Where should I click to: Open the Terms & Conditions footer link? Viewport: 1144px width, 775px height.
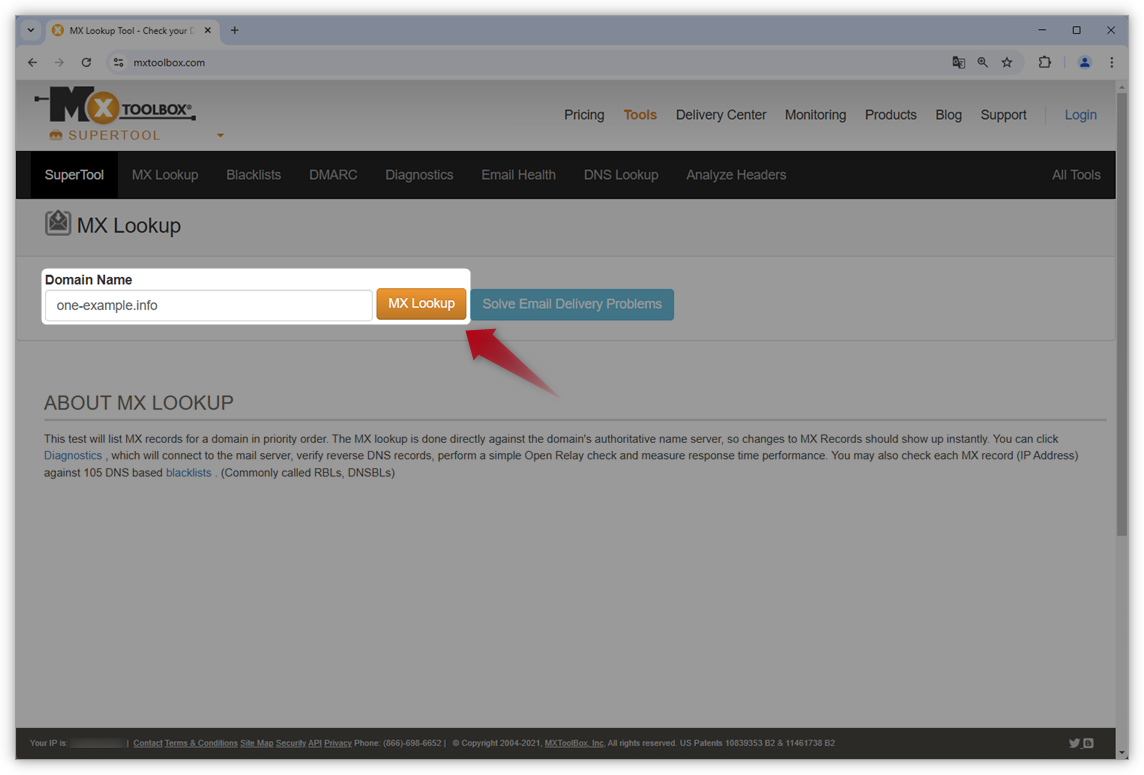click(200, 743)
